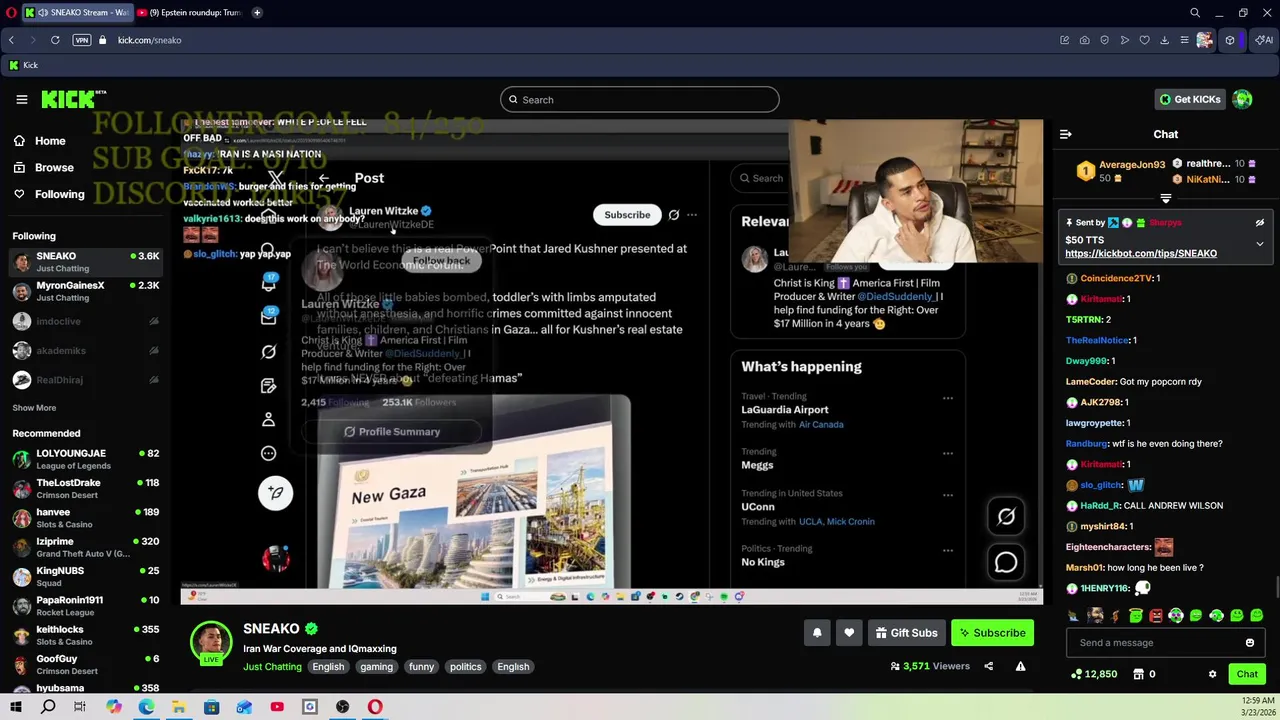Toggle stream notifications with the bell button
Screen dimensions: 1280x720
click(817, 633)
